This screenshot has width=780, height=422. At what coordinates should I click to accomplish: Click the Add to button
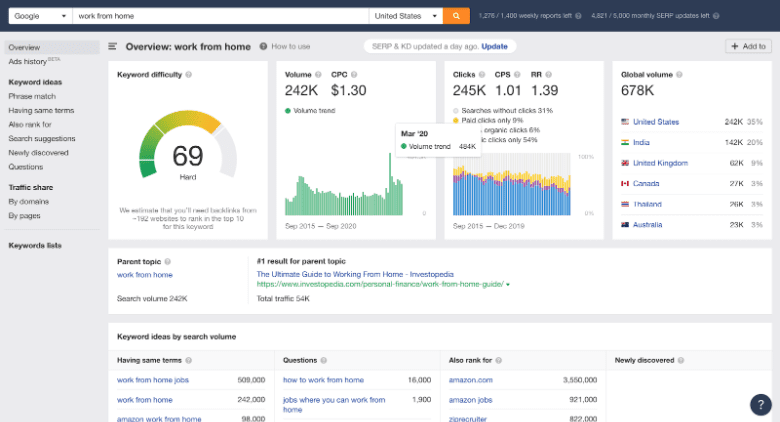click(x=748, y=46)
